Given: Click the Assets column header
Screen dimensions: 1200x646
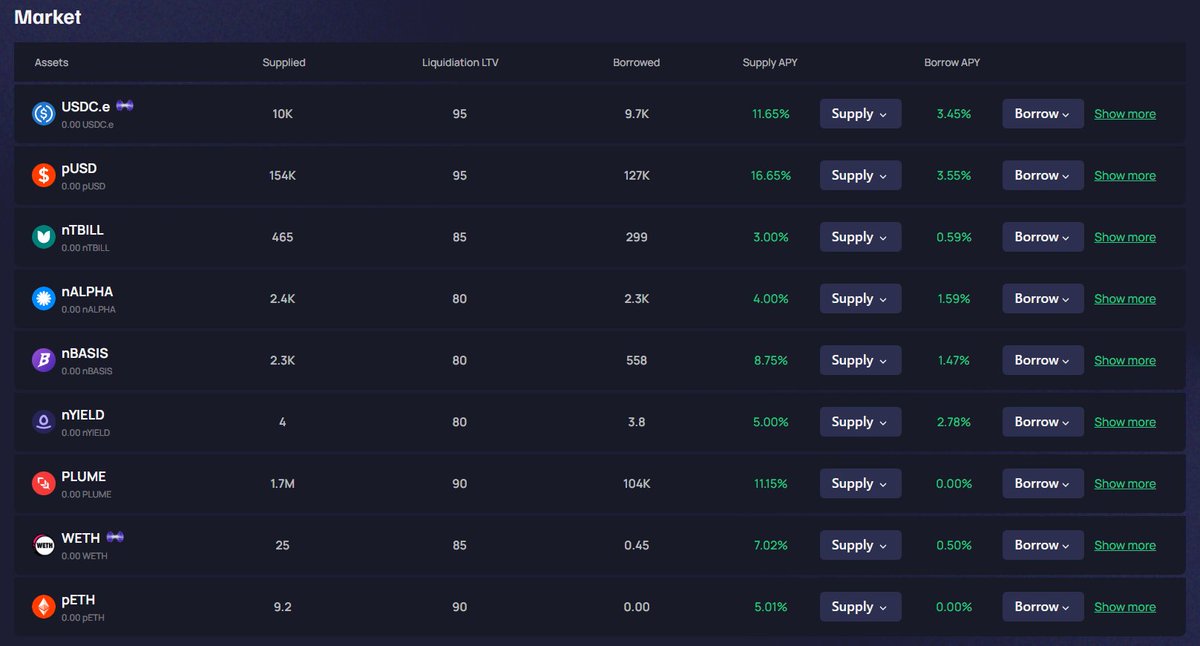Looking at the screenshot, I should (51, 62).
